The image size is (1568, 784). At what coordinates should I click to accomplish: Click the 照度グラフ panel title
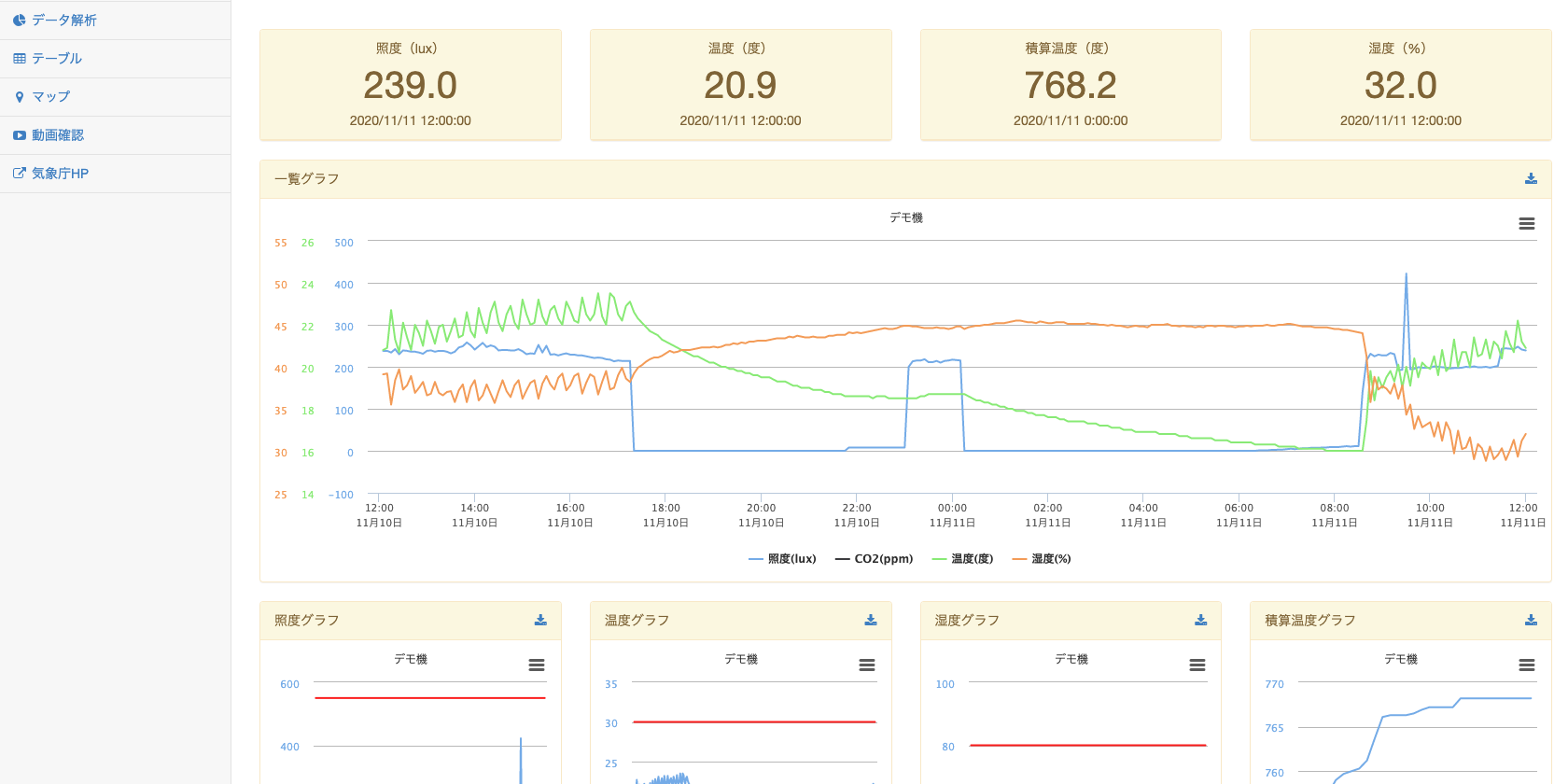click(x=307, y=620)
